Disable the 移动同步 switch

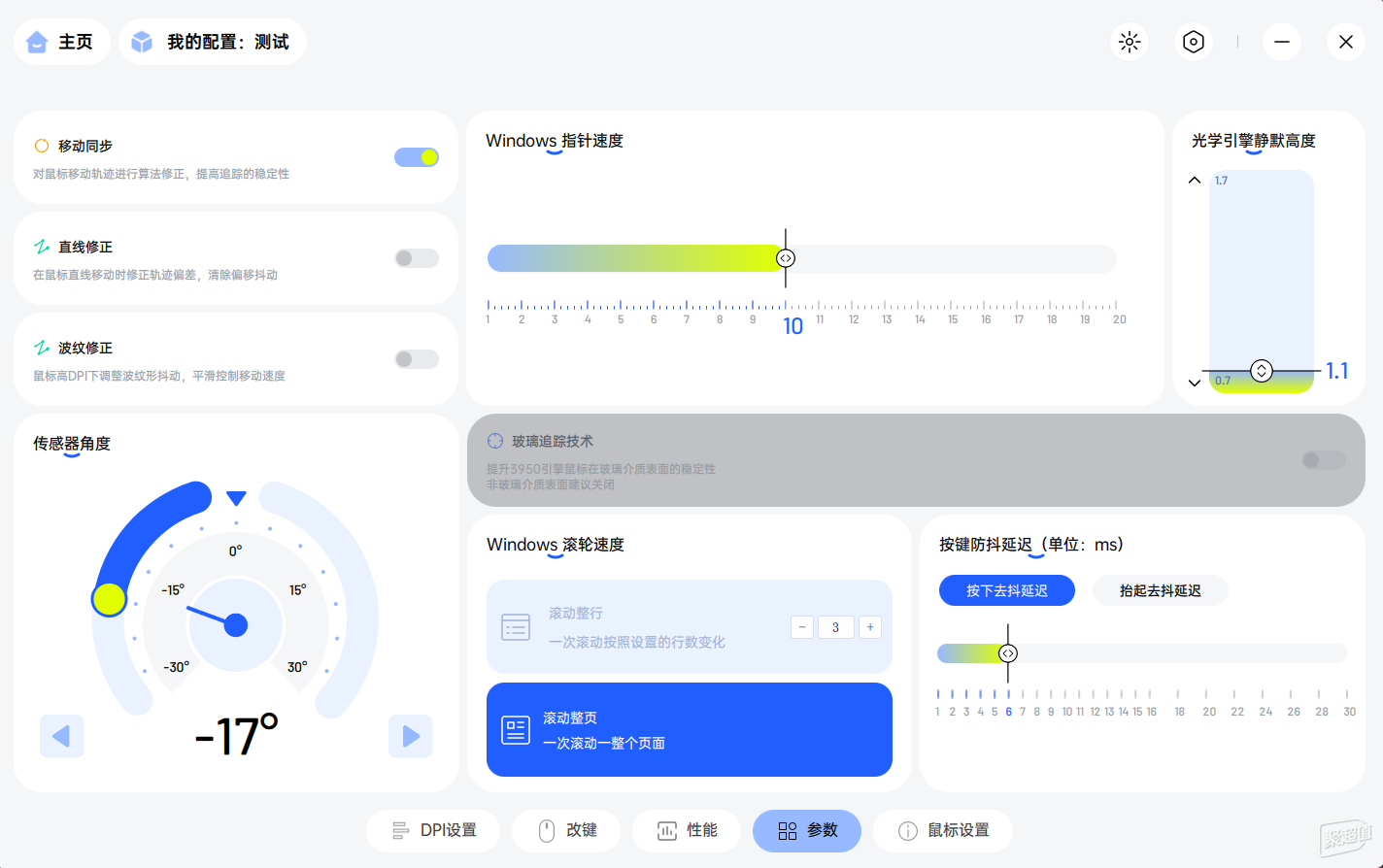pos(417,157)
